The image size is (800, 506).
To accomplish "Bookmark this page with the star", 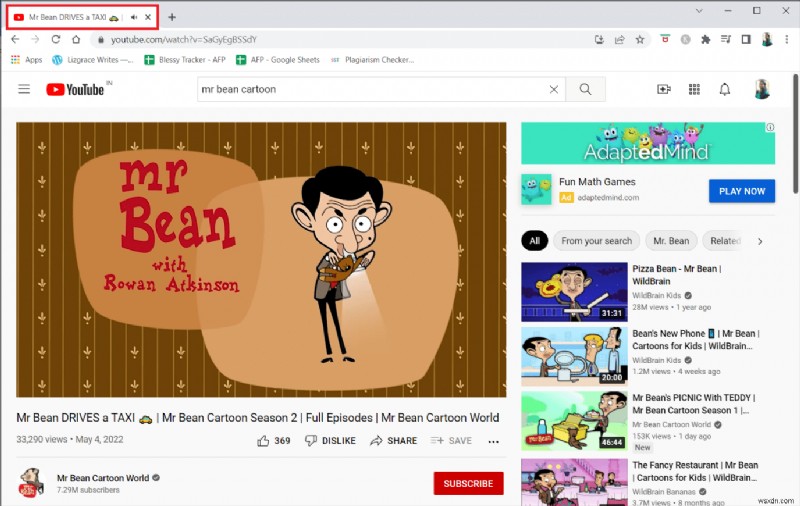I will [x=640, y=39].
